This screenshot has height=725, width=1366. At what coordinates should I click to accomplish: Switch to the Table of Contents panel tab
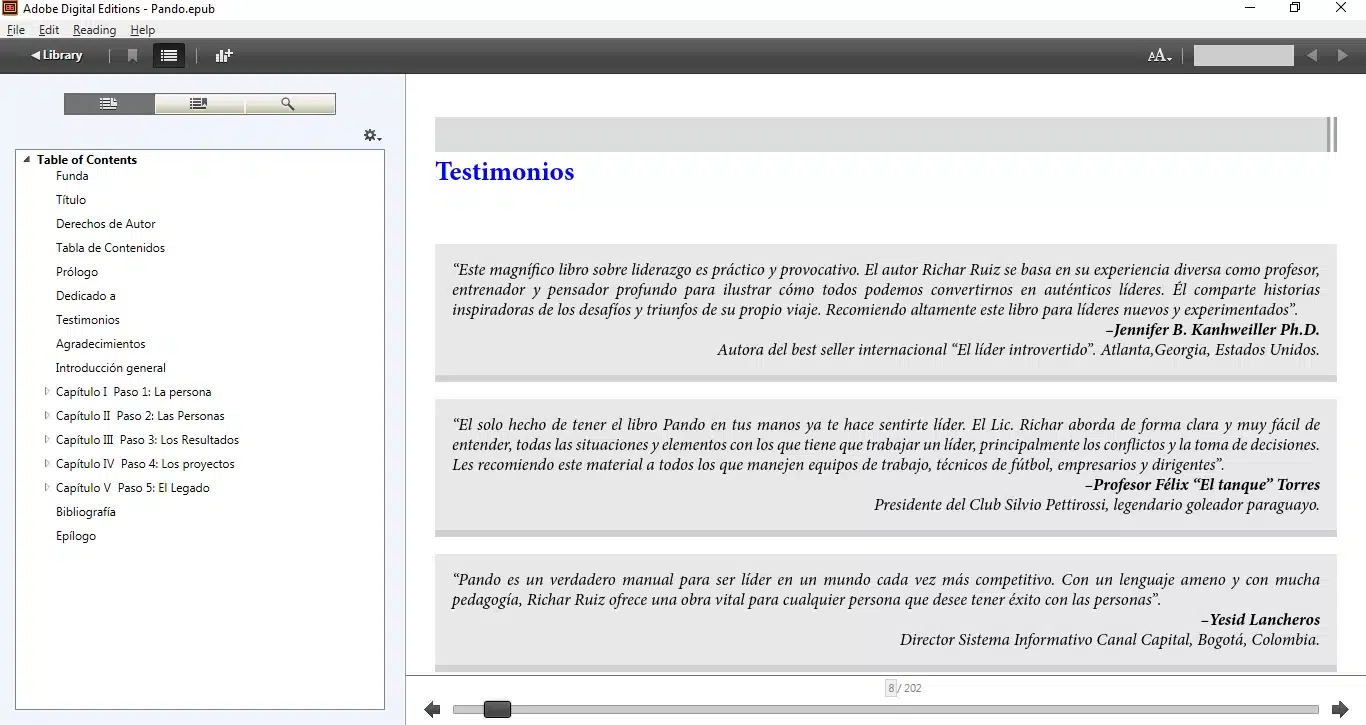(109, 104)
